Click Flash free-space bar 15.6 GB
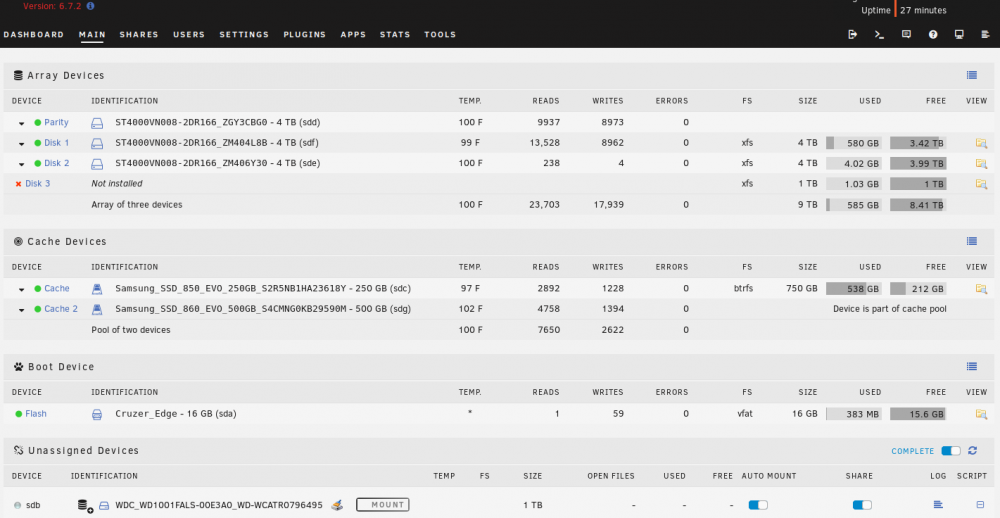Screen dimensions: 1000x518 [x=918, y=414]
